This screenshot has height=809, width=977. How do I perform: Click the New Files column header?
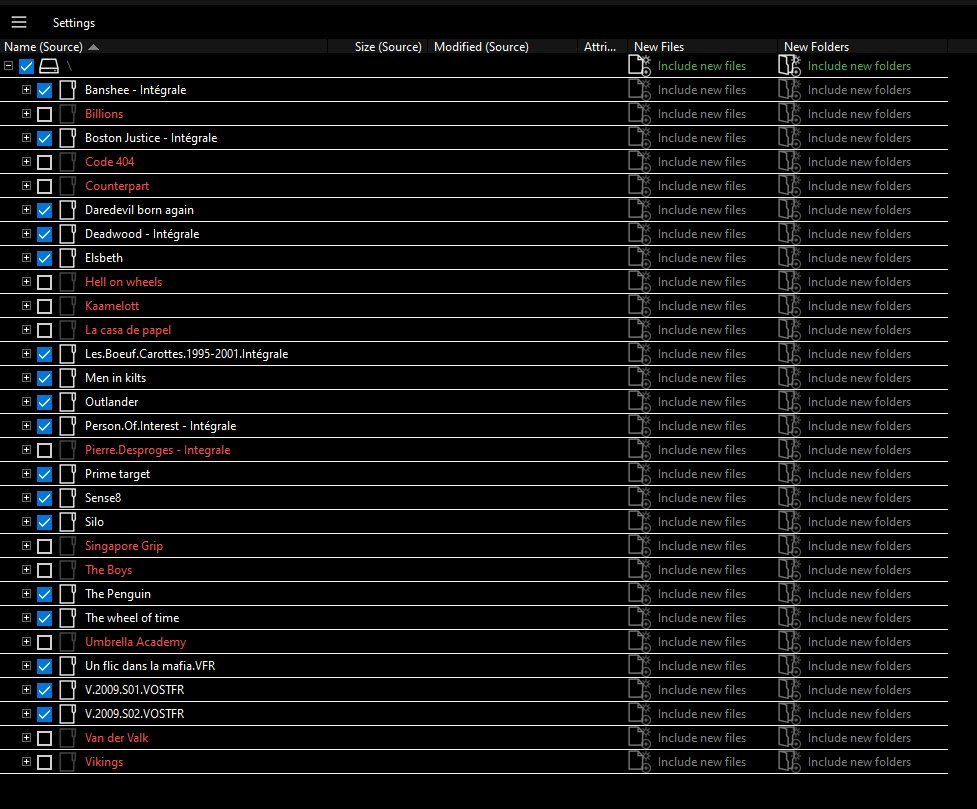coord(702,47)
